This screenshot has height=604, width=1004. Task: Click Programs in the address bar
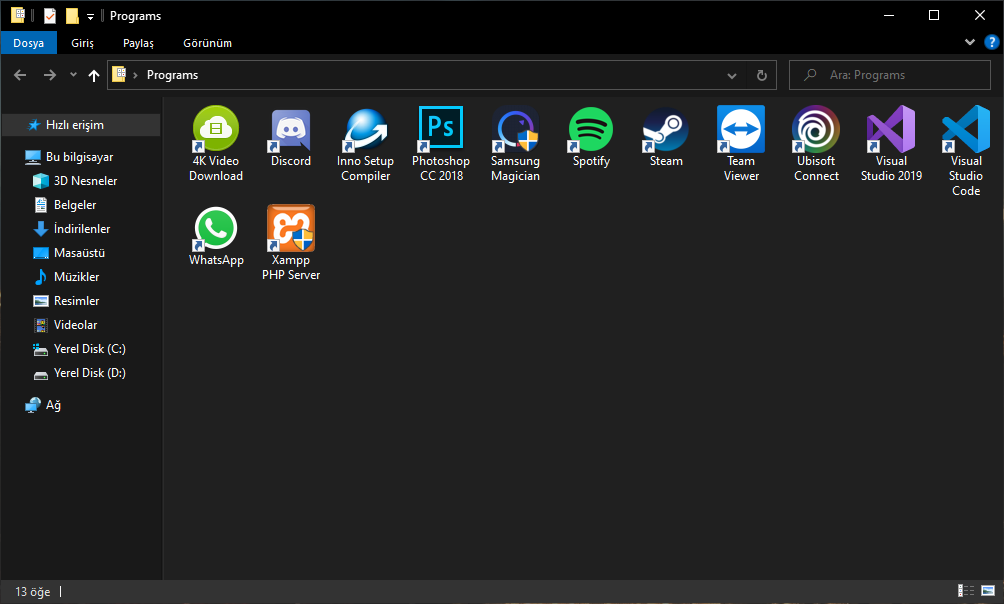[172, 75]
